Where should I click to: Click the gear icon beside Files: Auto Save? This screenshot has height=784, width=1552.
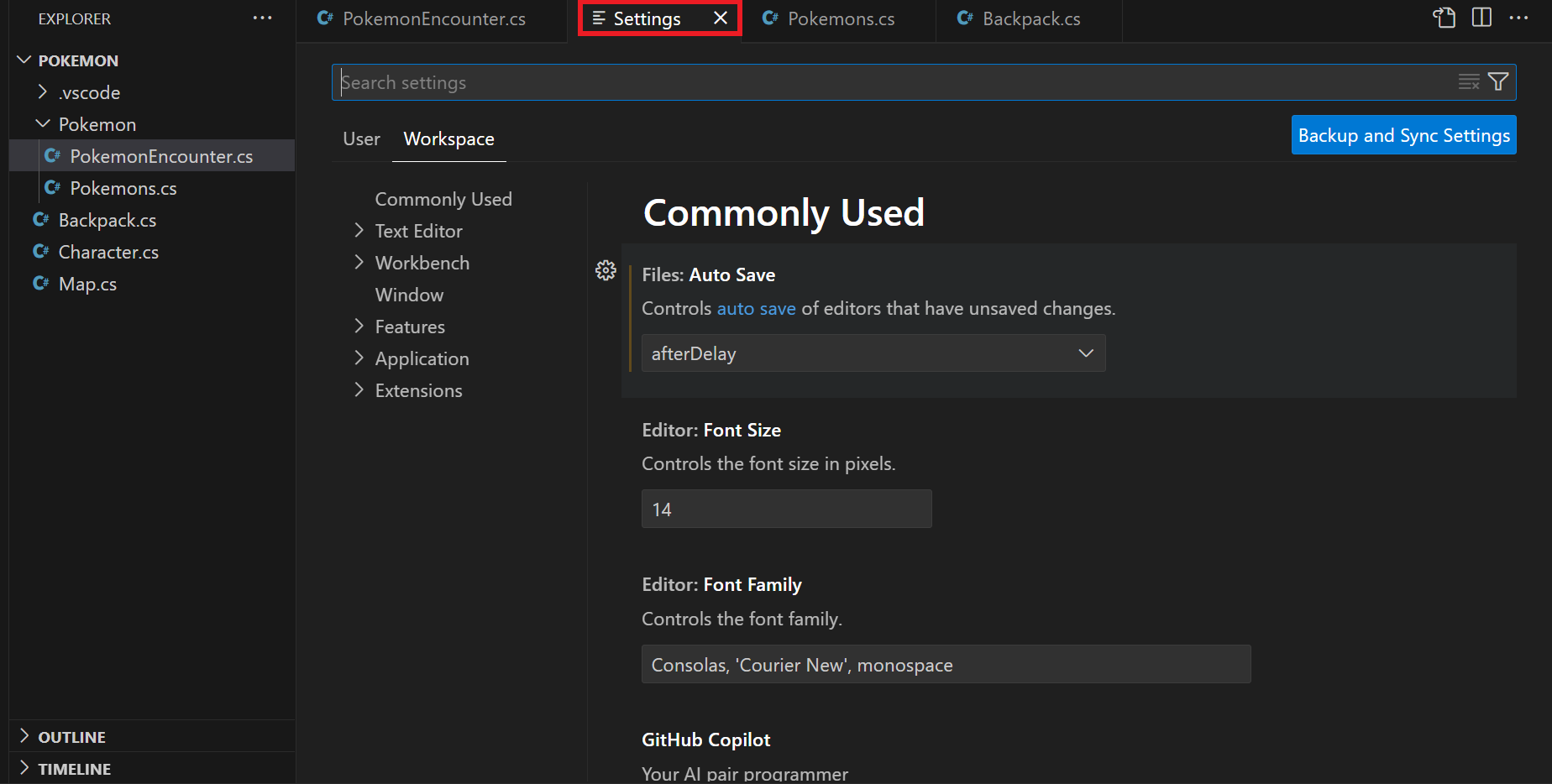click(606, 270)
